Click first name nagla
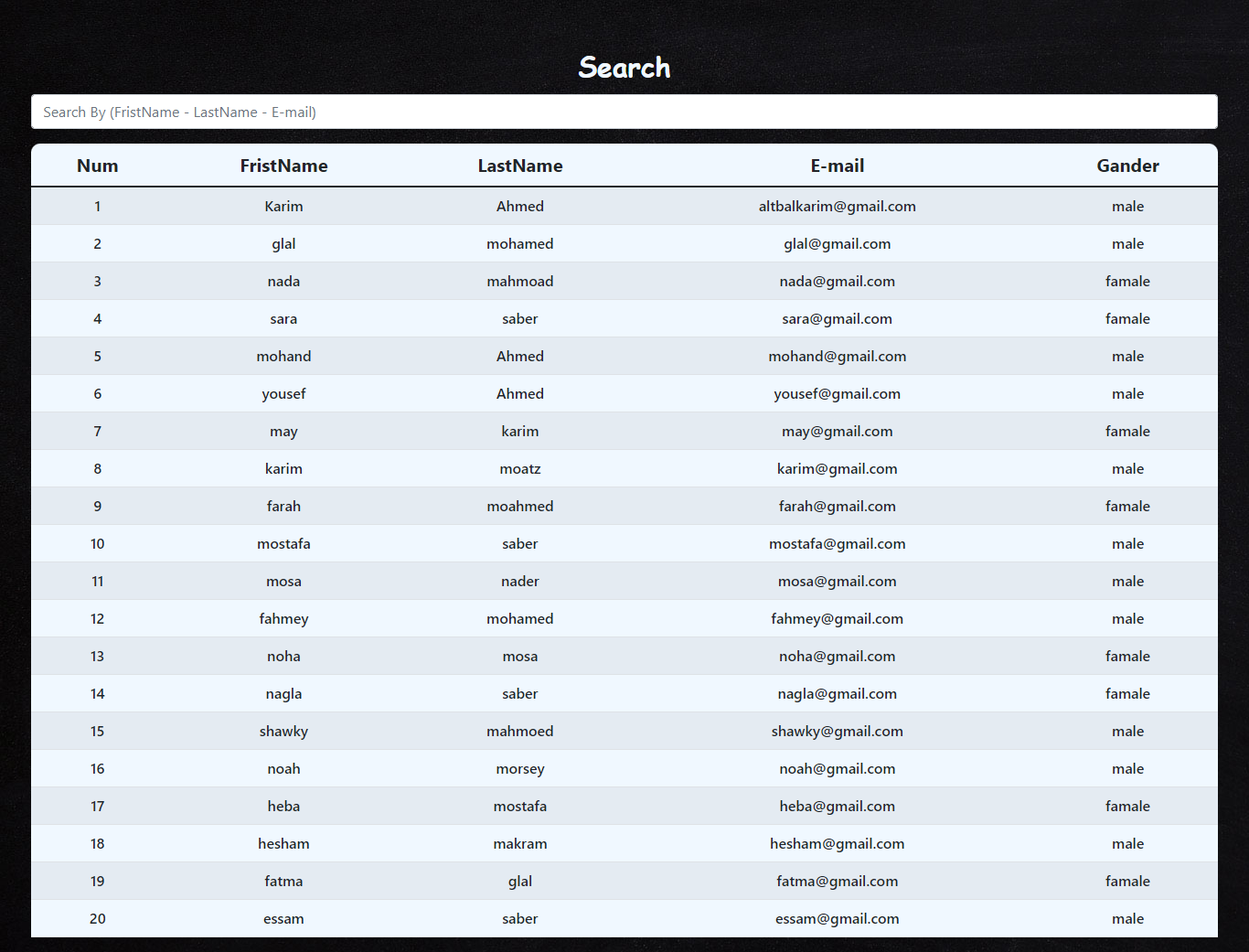Screen dimensions: 1249x952 pyautogui.click(x=283, y=694)
